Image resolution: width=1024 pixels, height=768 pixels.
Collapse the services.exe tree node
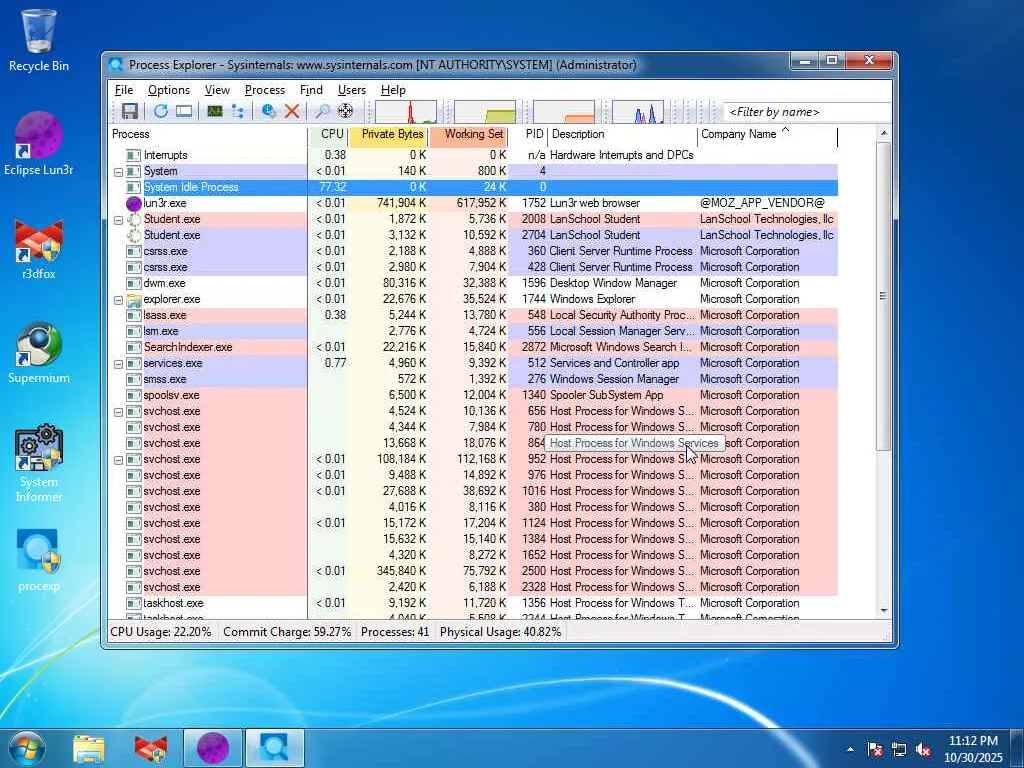pos(118,364)
